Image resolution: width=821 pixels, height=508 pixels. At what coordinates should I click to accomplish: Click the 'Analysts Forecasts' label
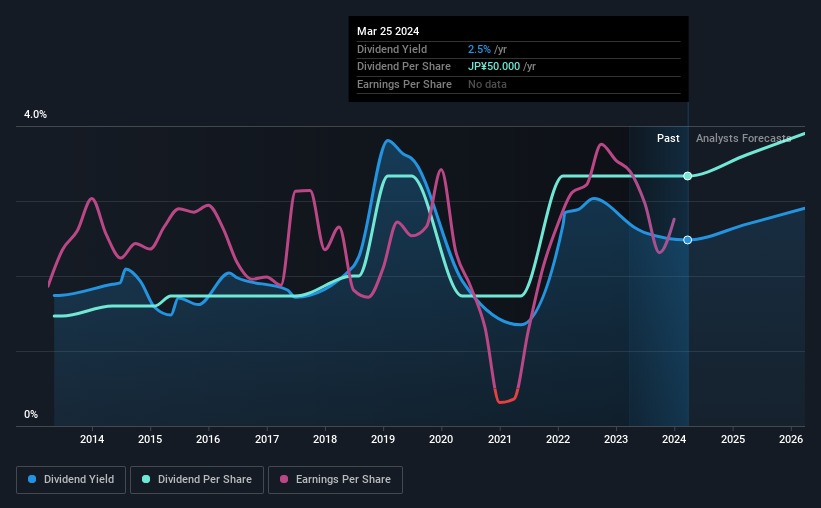[744, 138]
